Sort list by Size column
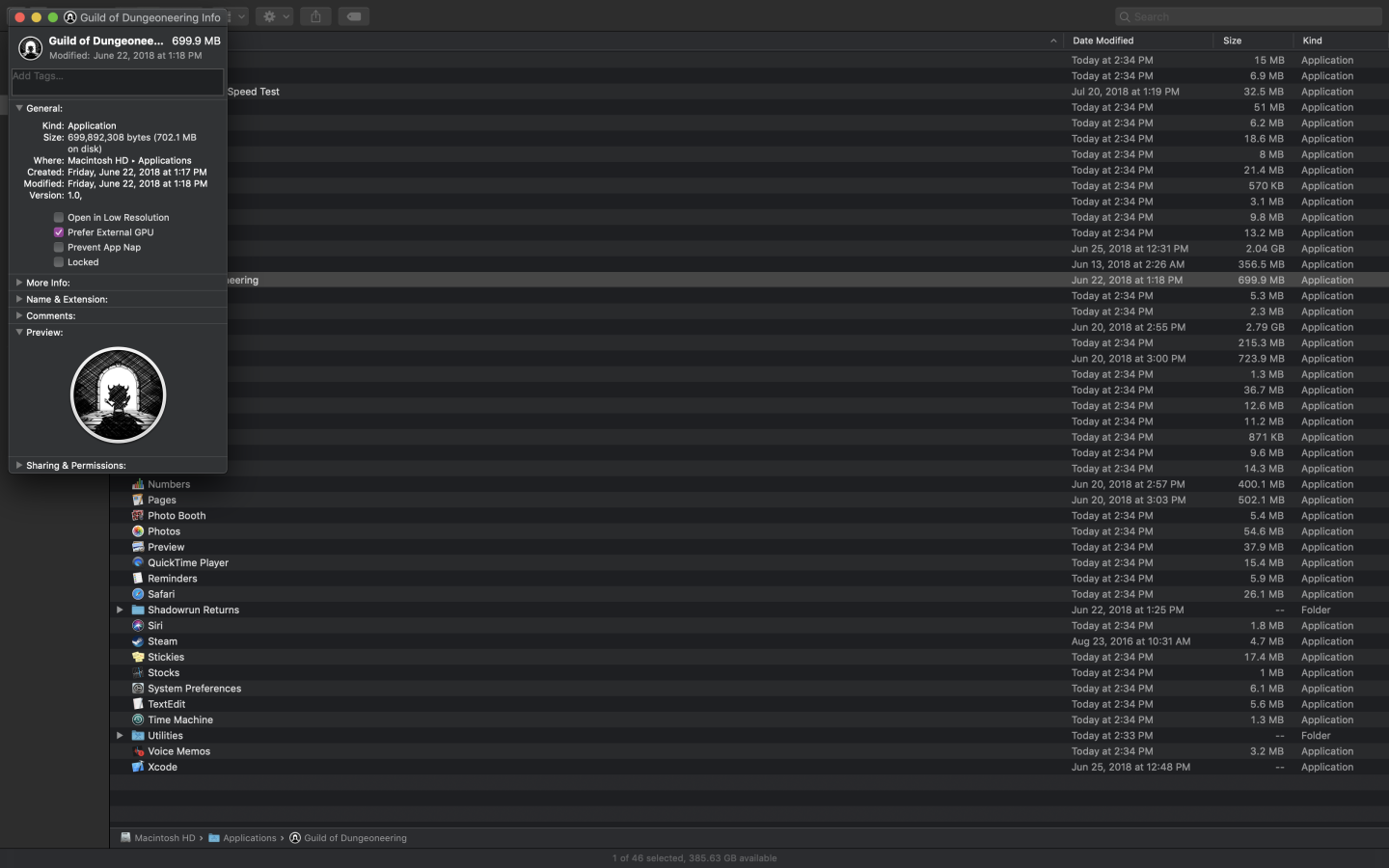Screen dimensions: 1389x868 click(1232, 41)
